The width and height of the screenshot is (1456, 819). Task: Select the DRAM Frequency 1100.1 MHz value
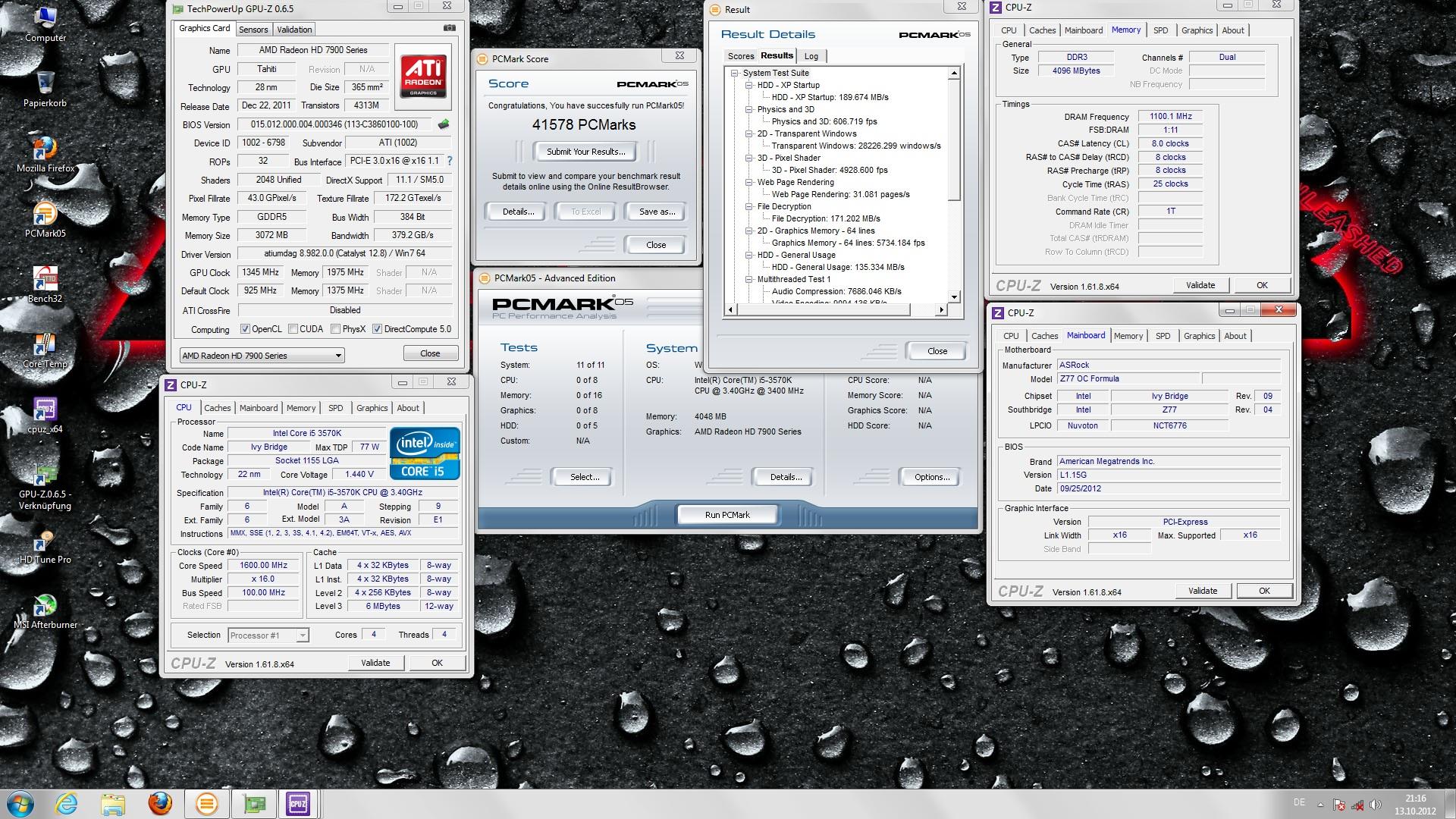click(x=1170, y=117)
